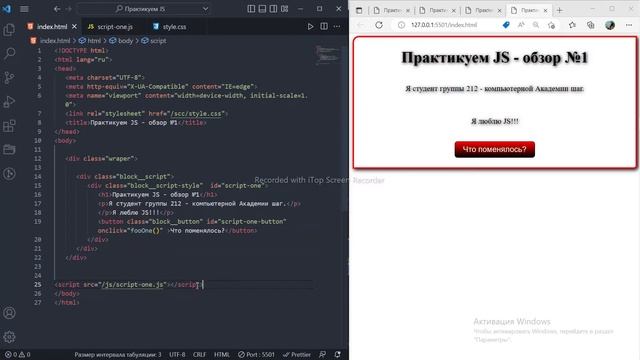
Task: Open the round play icon view below the folder icon
Action: [9, 173]
